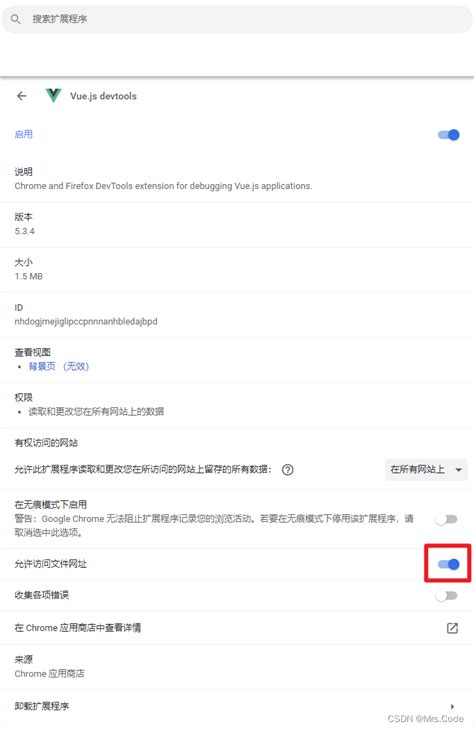Enable 在无痕模式下启用 toggle
474x729 pixels.
pyautogui.click(x=447, y=519)
